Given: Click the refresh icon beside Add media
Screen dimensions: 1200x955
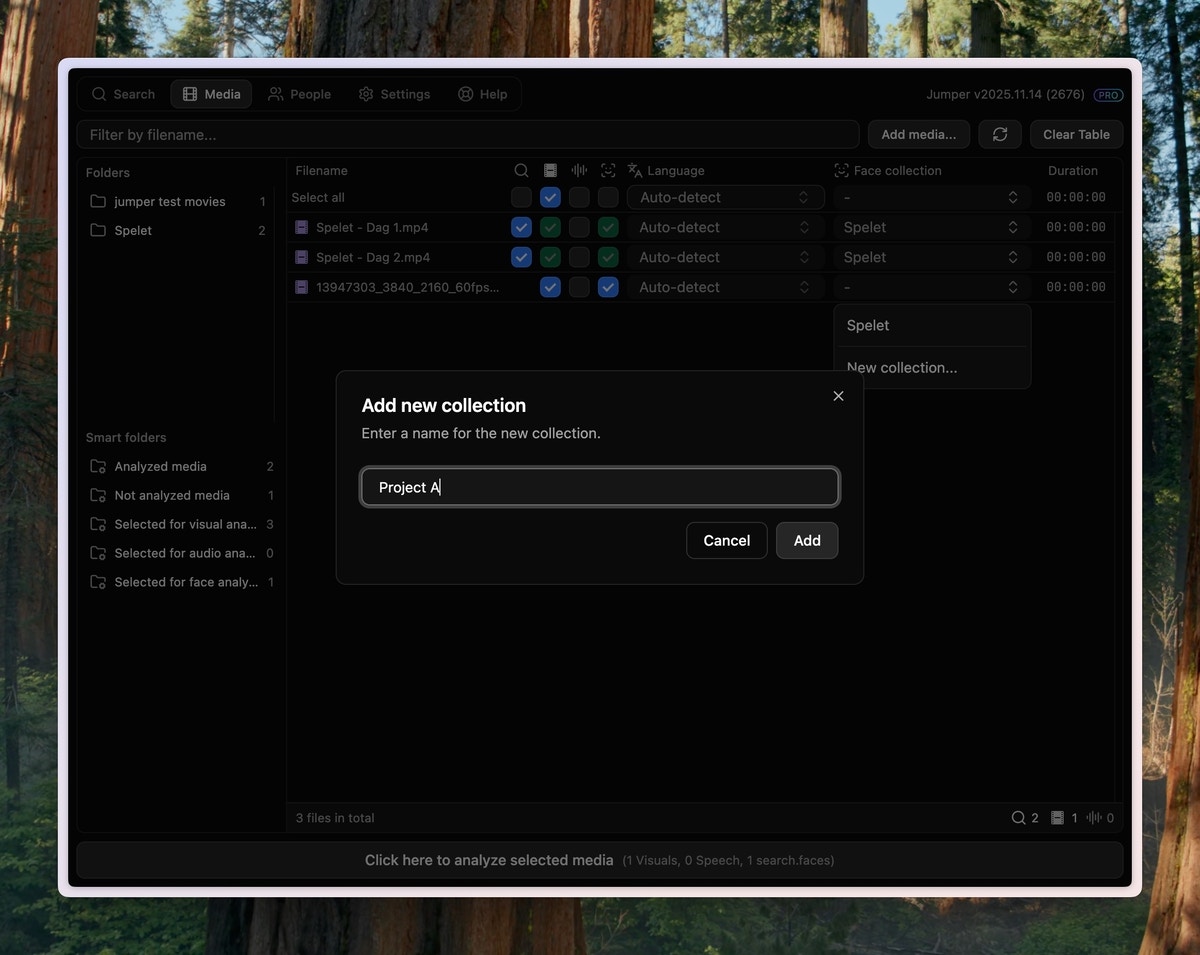Looking at the screenshot, I should click(x=999, y=135).
